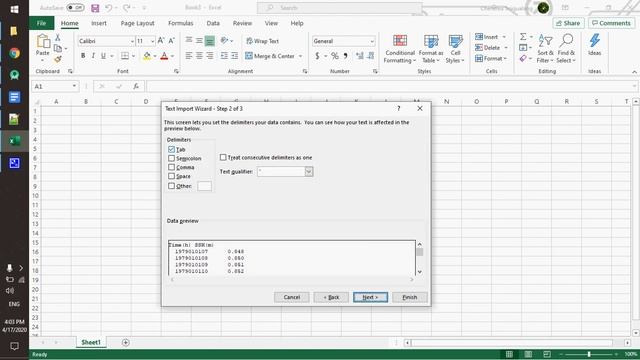Click the Finish button in wizard

pos(410,297)
